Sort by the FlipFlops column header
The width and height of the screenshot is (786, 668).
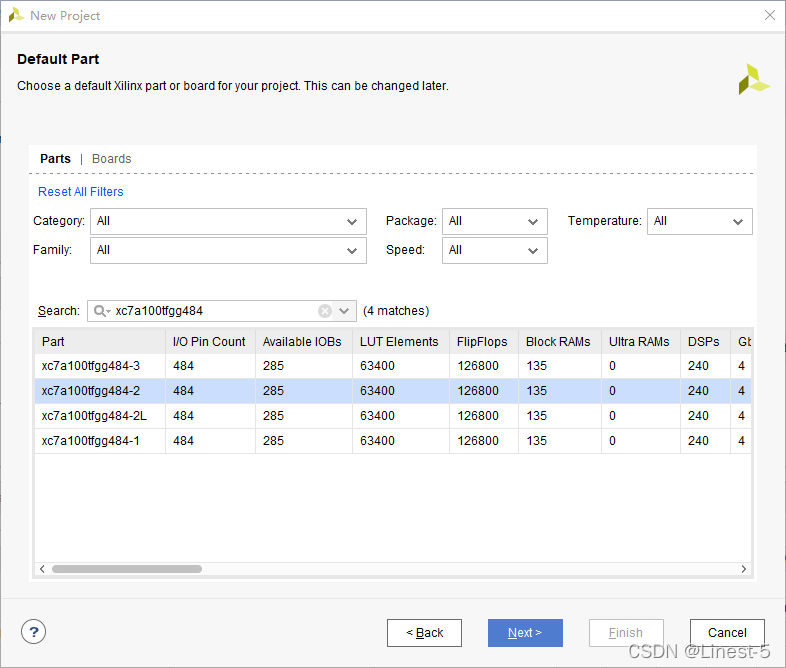(484, 342)
